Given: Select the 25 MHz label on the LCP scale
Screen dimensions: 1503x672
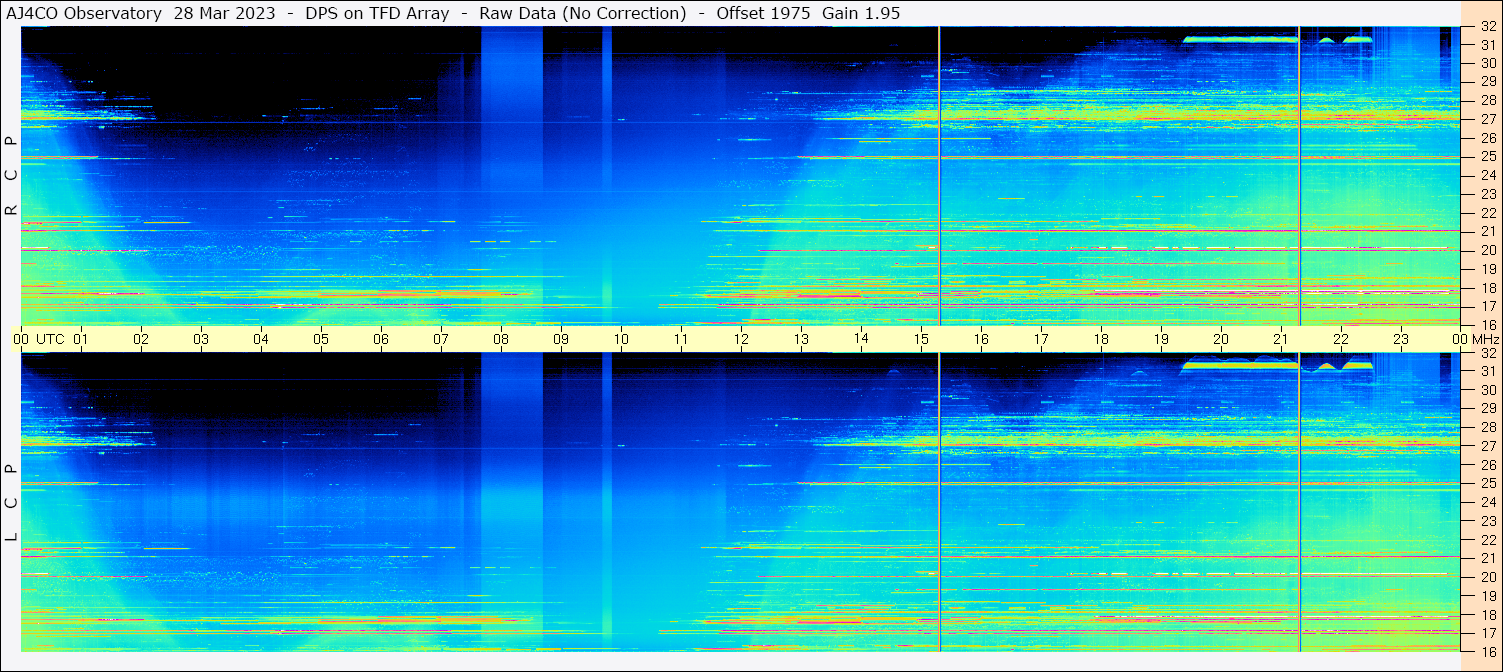Looking at the screenshot, I should pyautogui.click(x=1488, y=484).
